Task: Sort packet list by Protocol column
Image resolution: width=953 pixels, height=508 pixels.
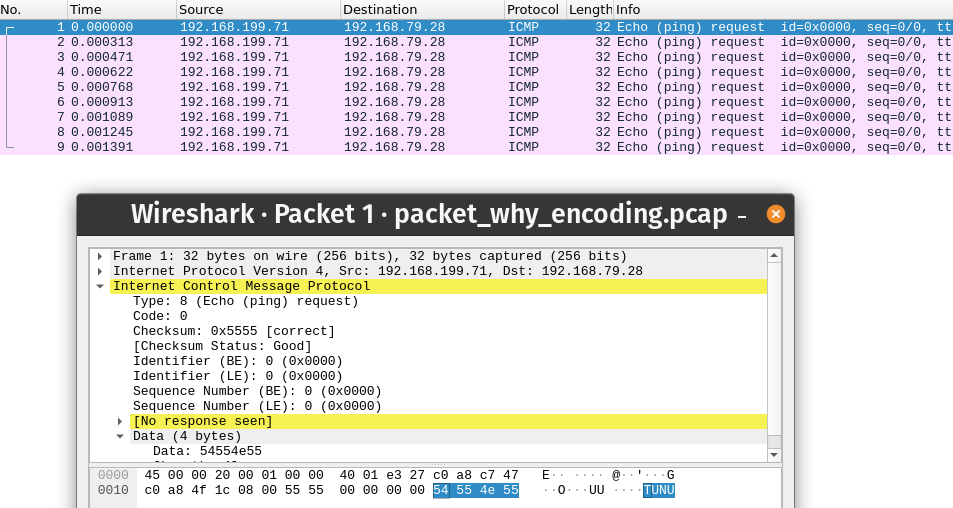Action: tap(535, 10)
